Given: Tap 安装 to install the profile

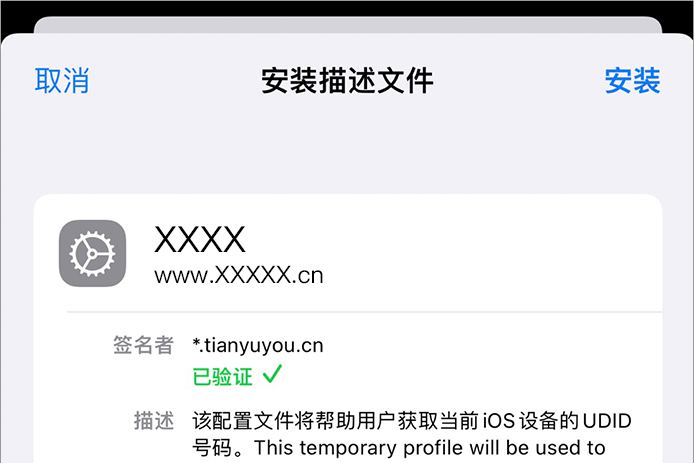Looking at the screenshot, I should [633, 81].
